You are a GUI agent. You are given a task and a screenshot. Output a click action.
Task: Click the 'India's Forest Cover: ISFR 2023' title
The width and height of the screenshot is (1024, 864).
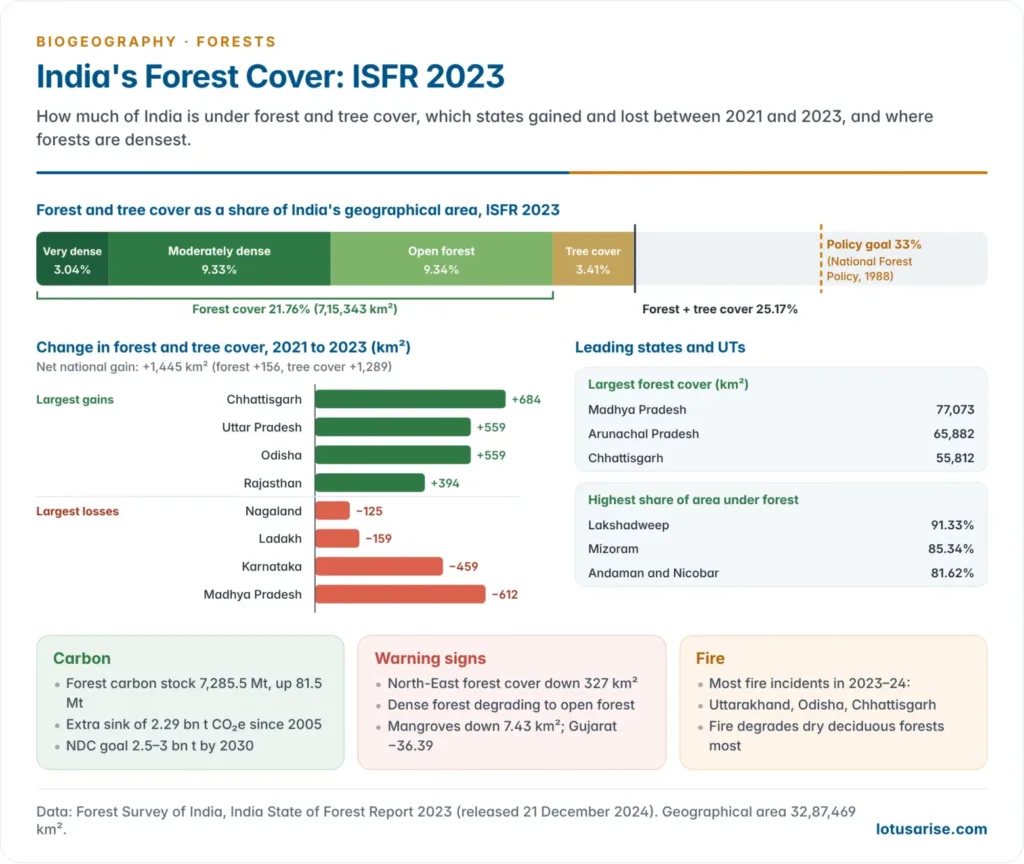tap(270, 76)
